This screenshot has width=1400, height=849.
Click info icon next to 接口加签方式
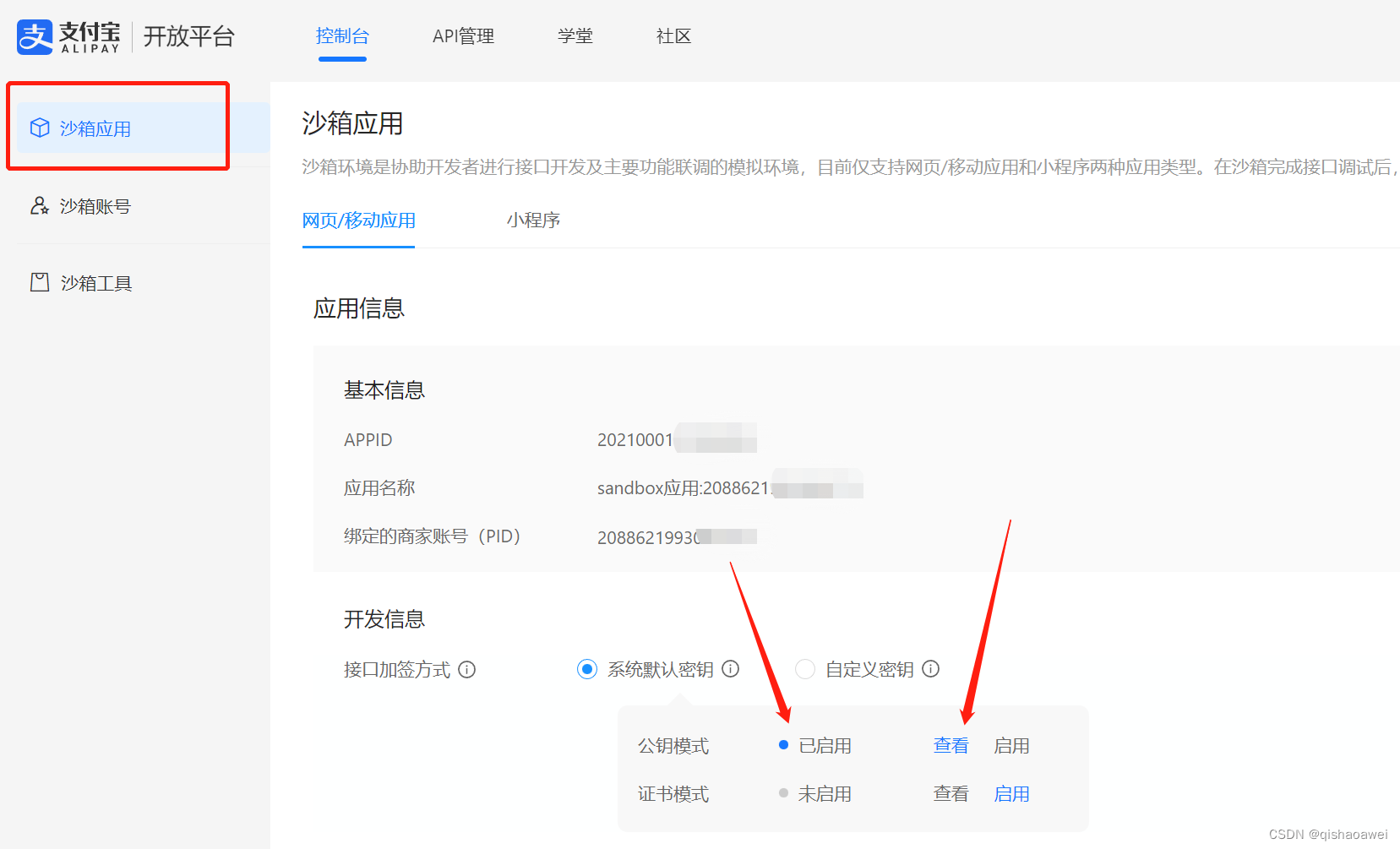(x=467, y=670)
